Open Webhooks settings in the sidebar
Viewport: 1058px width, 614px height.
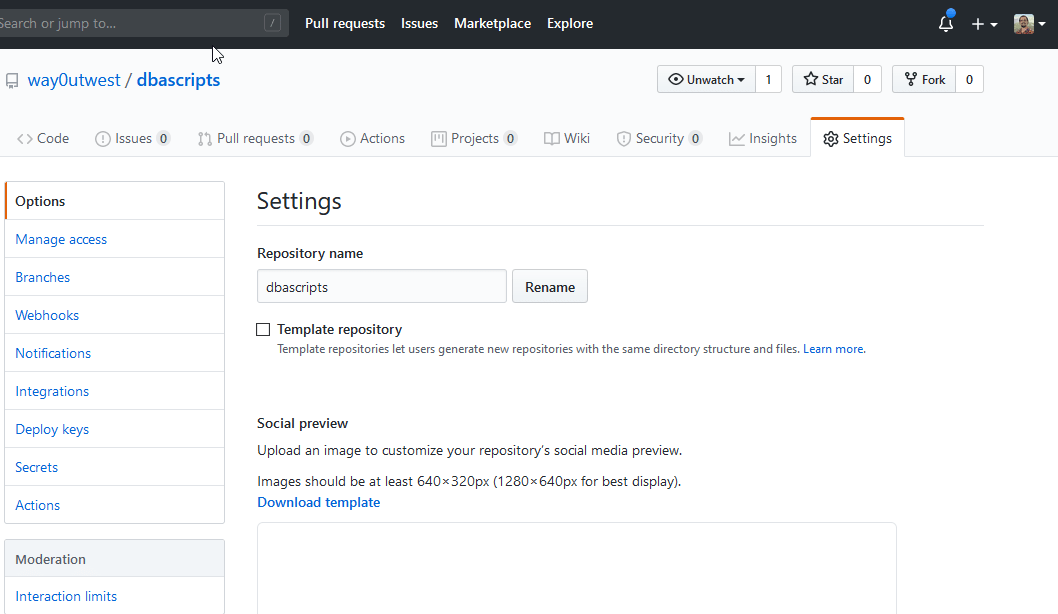click(x=47, y=315)
